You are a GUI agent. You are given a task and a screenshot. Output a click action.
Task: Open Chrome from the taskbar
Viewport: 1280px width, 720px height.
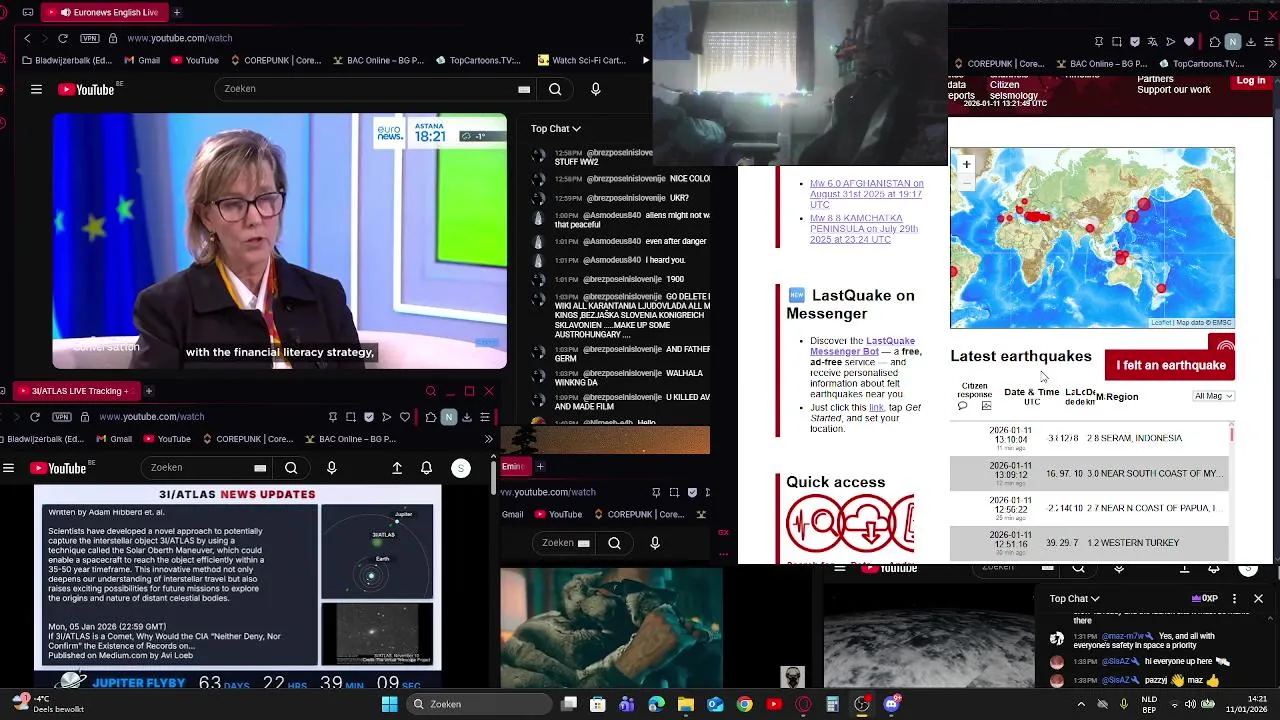click(744, 704)
